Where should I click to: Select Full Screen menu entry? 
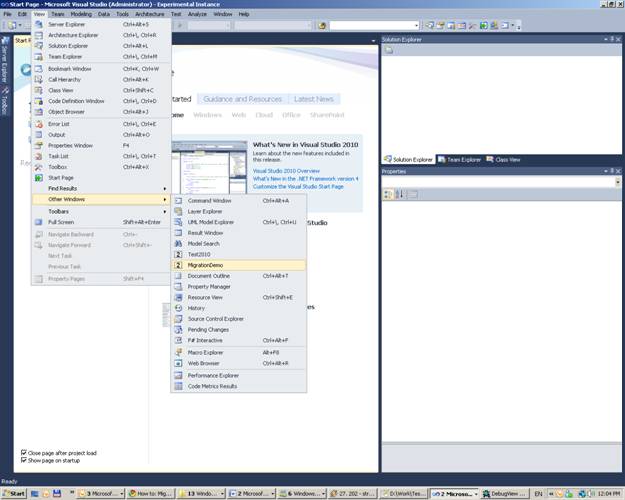[x=101, y=222]
